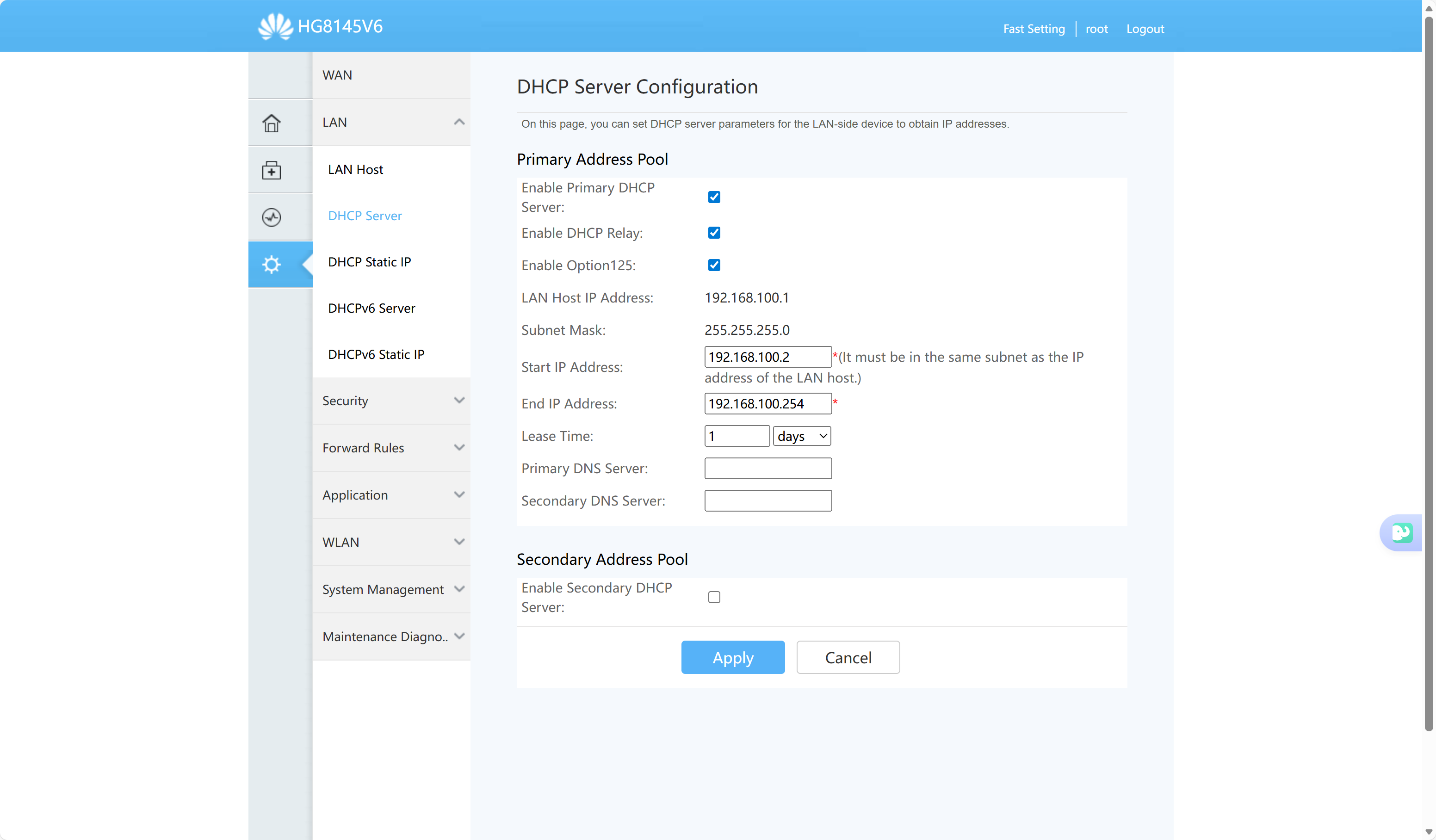Enable the Secondary DHCP Server checkbox

[x=714, y=597]
